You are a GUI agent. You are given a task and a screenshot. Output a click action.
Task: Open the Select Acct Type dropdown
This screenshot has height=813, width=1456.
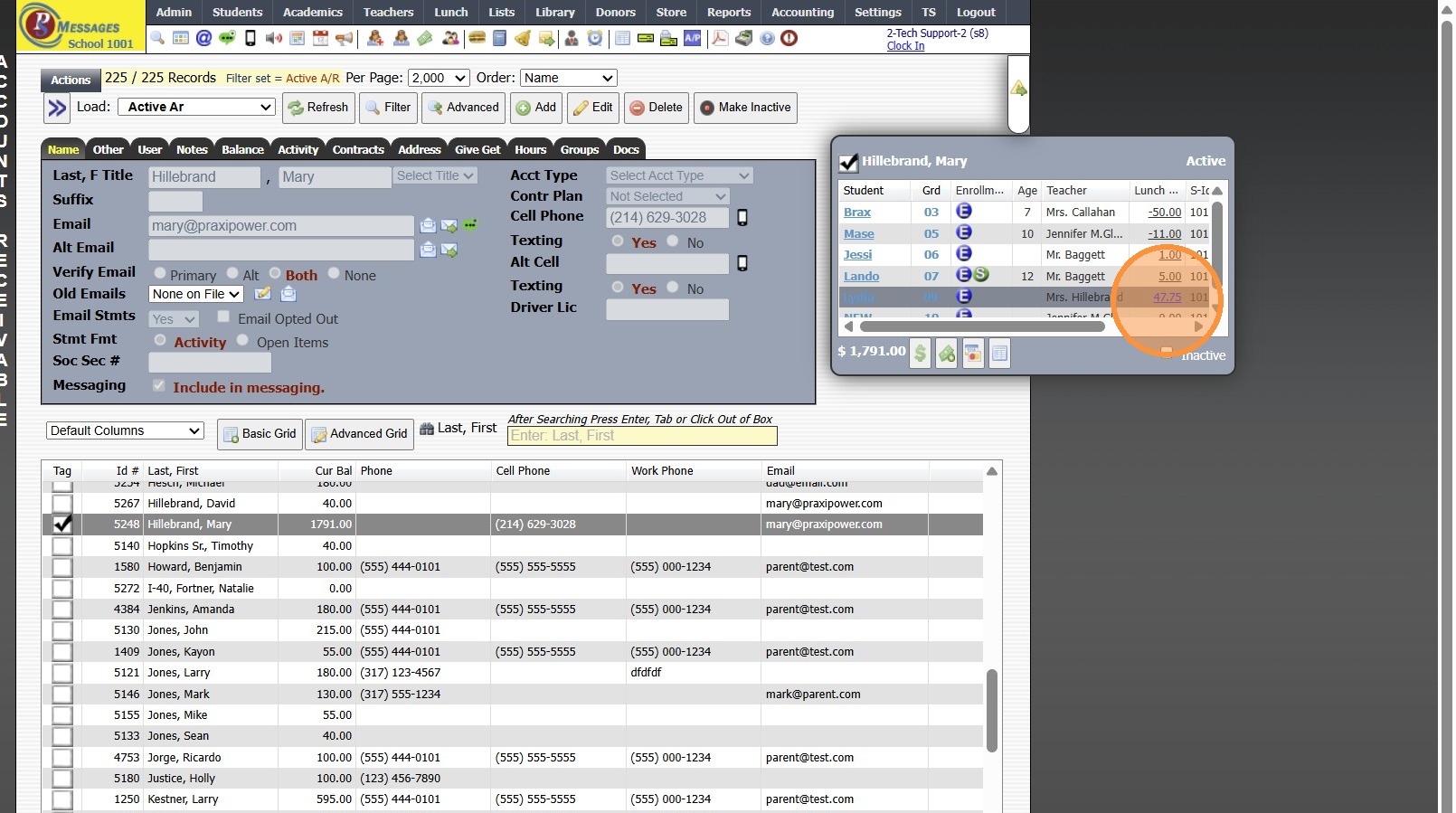[679, 175]
